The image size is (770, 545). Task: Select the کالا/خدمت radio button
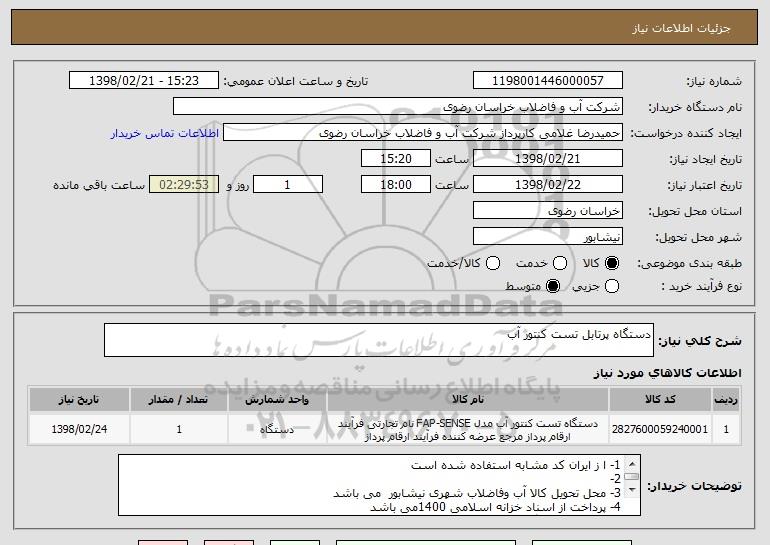click(493, 263)
